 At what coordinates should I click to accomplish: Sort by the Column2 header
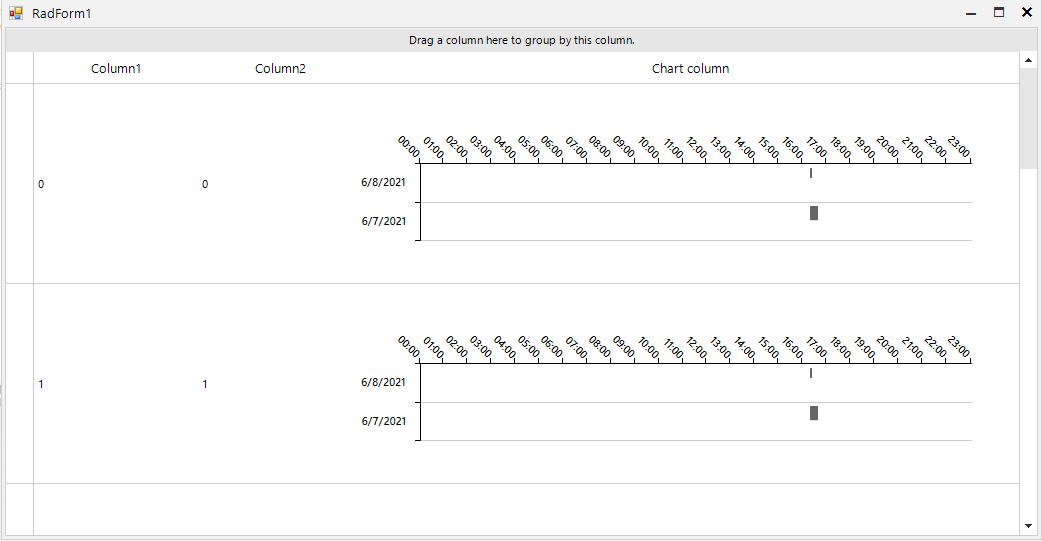pos(280,69)
